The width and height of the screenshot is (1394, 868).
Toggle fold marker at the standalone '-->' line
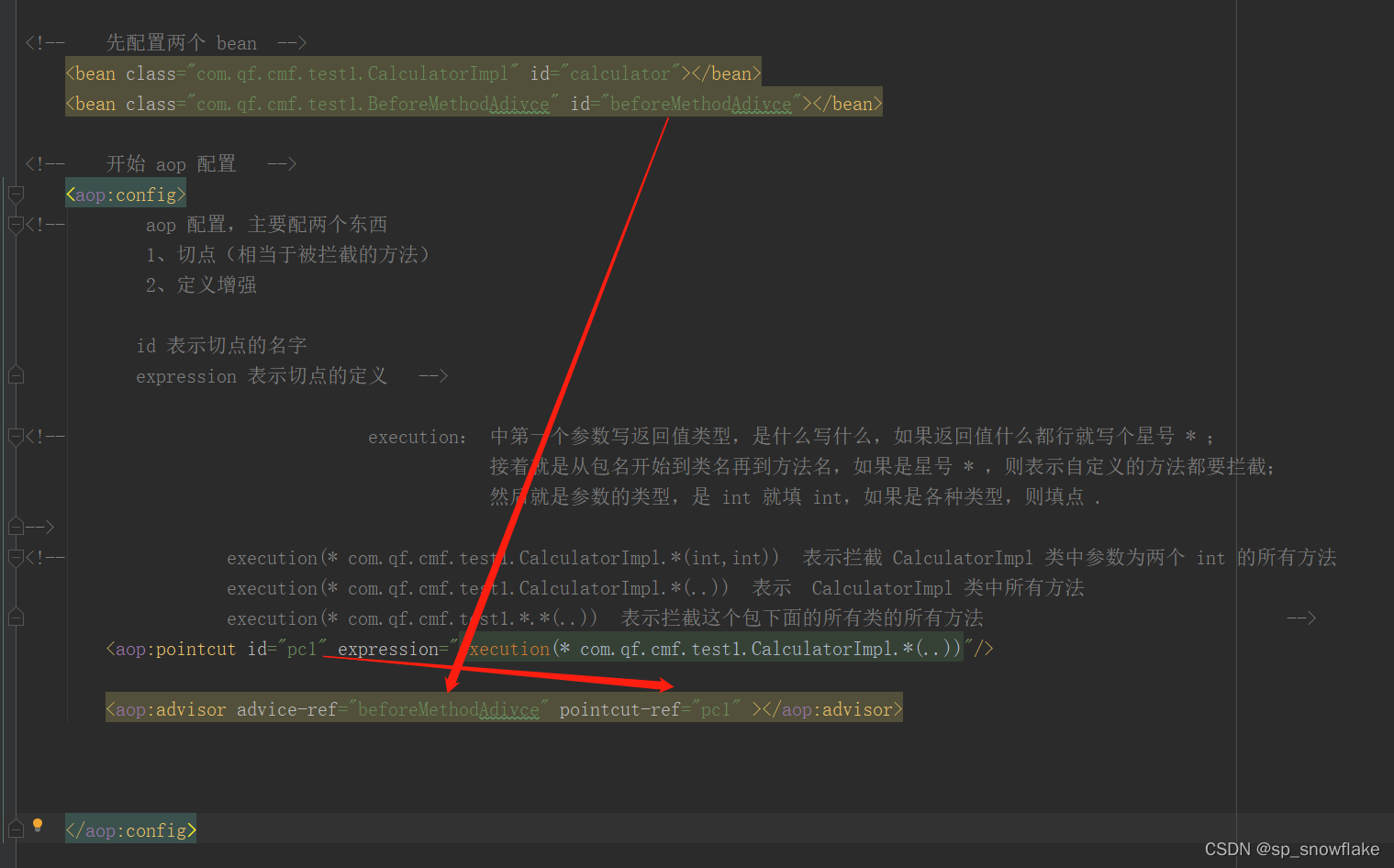[x=16, y=527]
